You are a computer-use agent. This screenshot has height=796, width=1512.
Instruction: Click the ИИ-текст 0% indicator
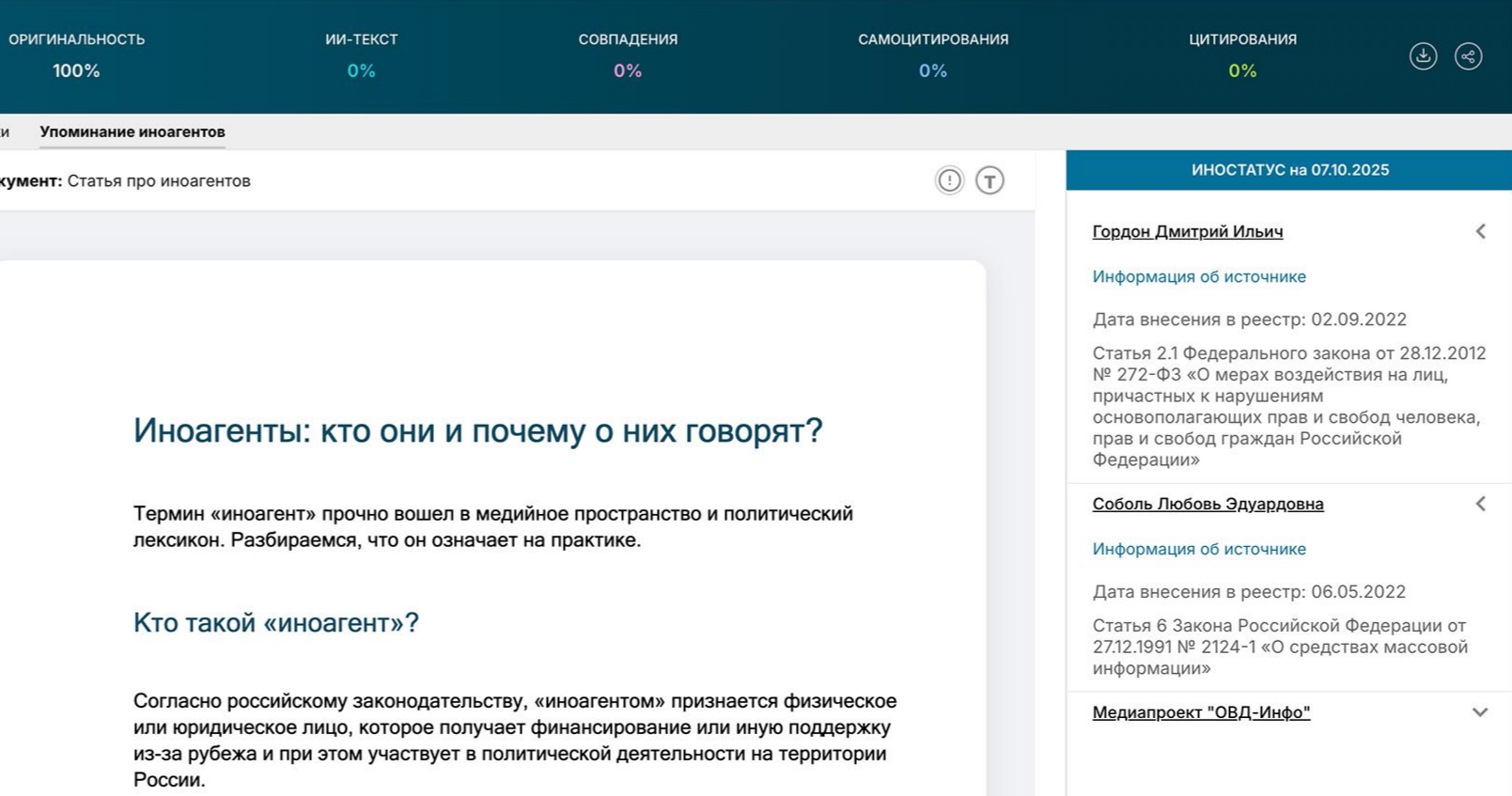361,56
